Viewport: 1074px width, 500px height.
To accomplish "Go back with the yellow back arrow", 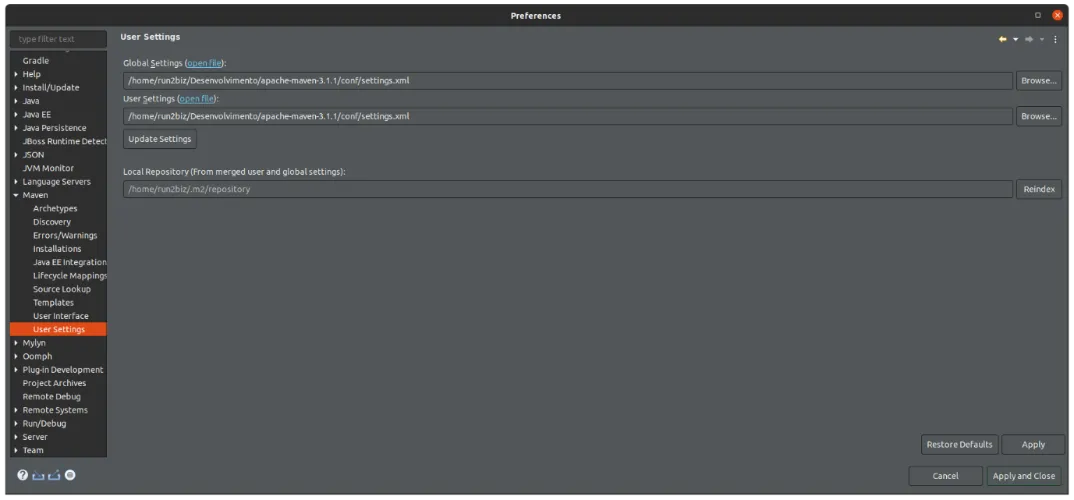I will [x=1002, y=39].
